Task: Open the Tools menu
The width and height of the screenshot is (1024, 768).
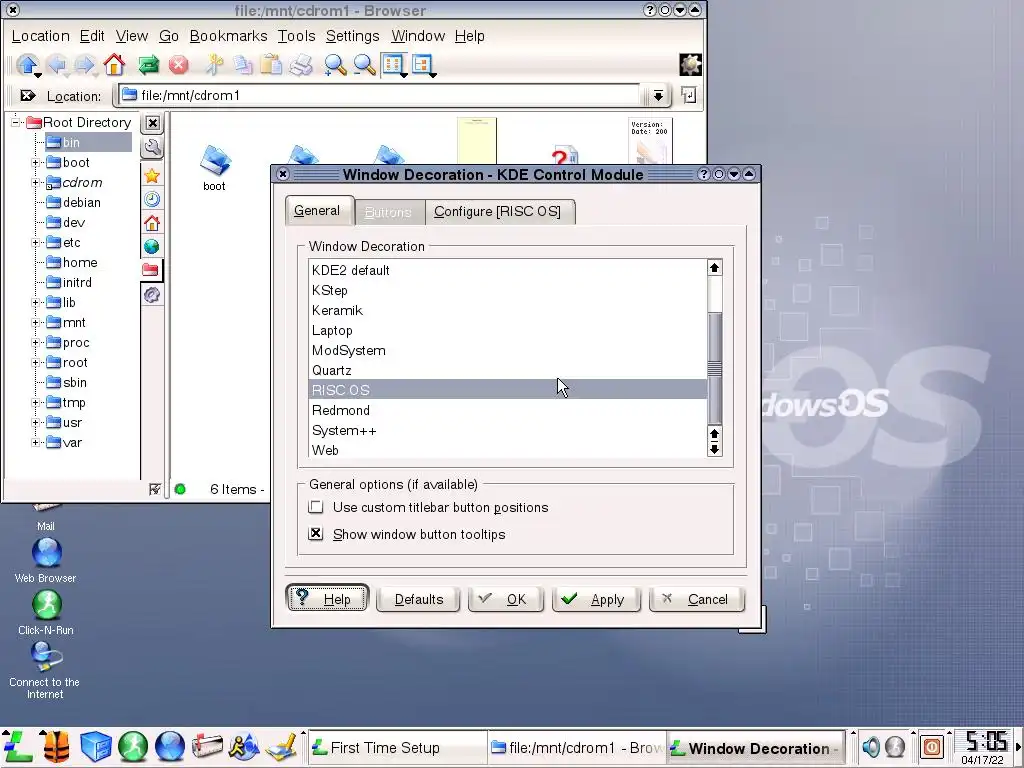Action: [296, 36]
